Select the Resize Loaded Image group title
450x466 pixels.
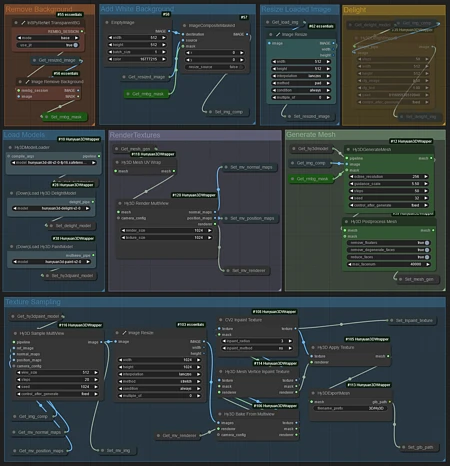[x=296, y=9]
